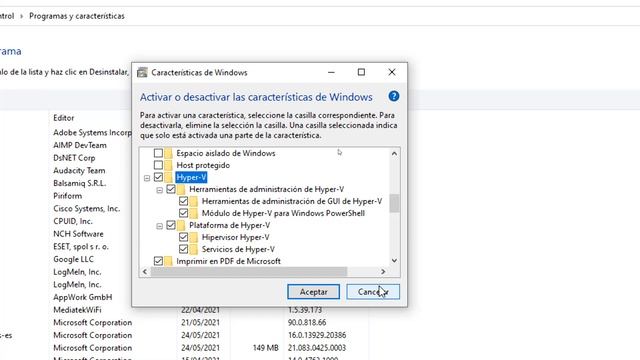The image size is (640, 360).
Task: Uncheck Imprimir en PDF de Microsoft checkbox
Action: coord(158,261)
